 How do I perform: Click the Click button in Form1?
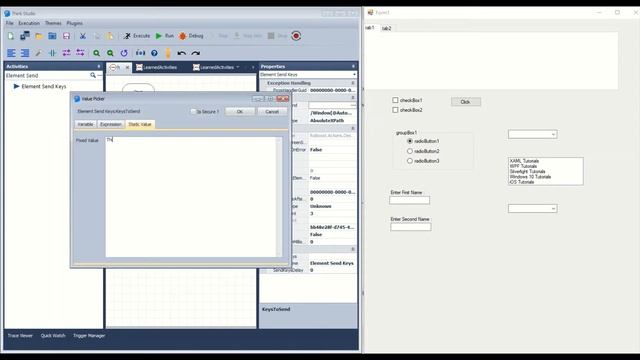[466, 102]
